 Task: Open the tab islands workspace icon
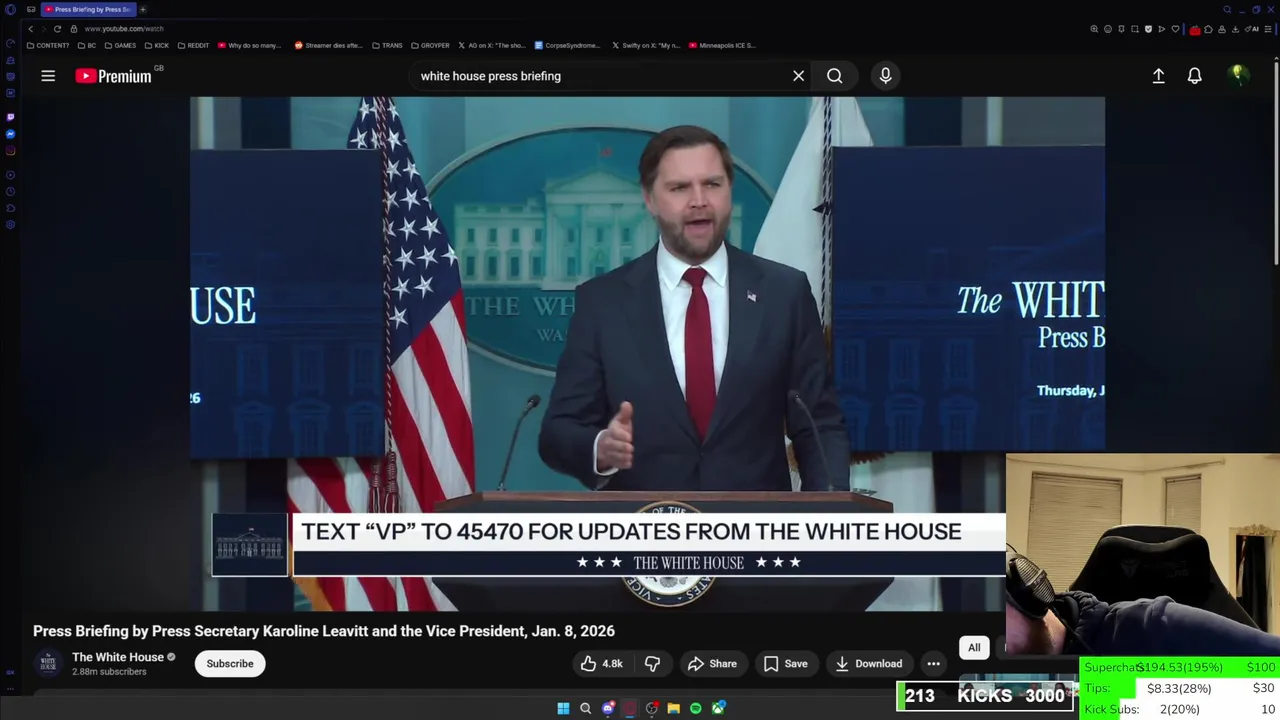tap(31, 9)
